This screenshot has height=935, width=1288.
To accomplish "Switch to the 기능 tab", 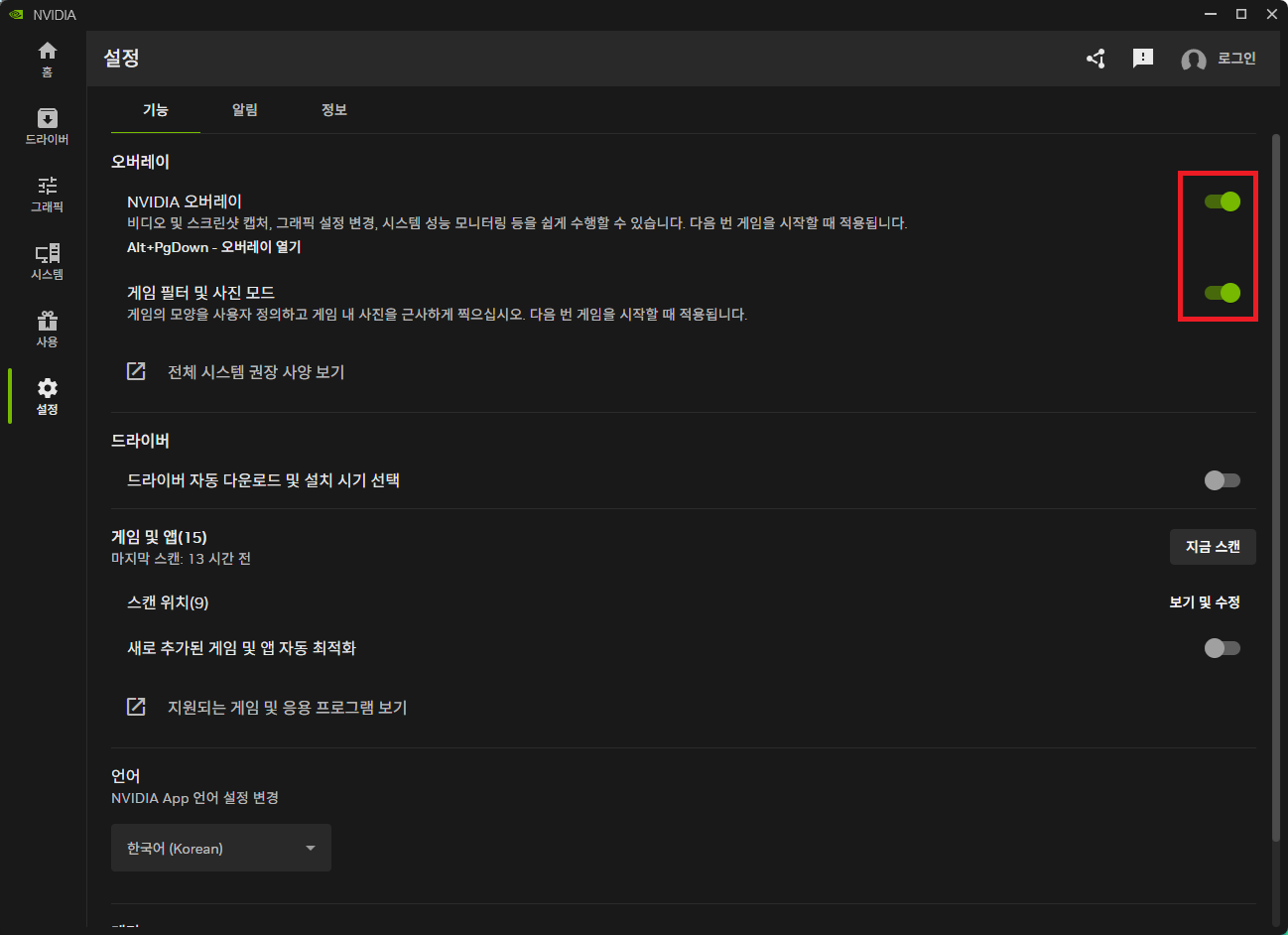I will click(156, 110).
